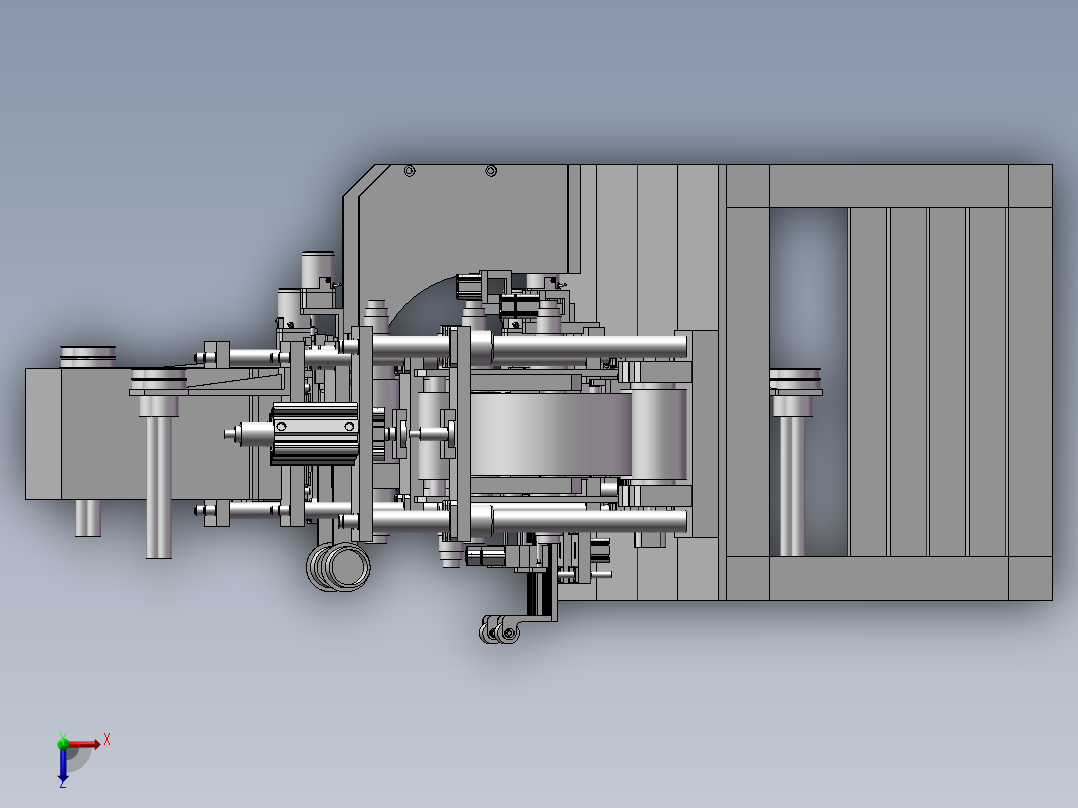1078x808 pixels.
Task: Select the left bolt hole on the top plate
Action: pos(409,171)
